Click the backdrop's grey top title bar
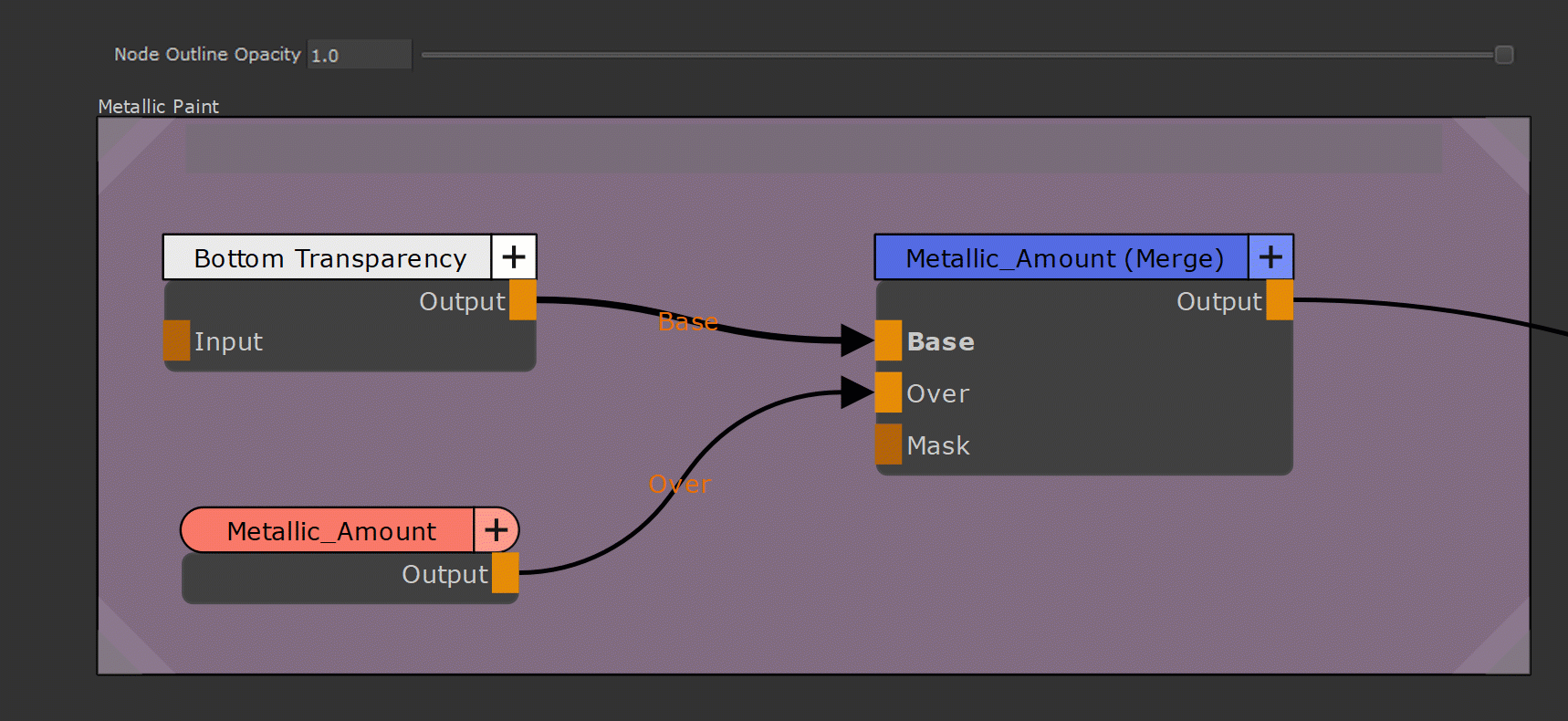Image resolution: width=1568 pixels, height=721 pixels. [812, 148]
